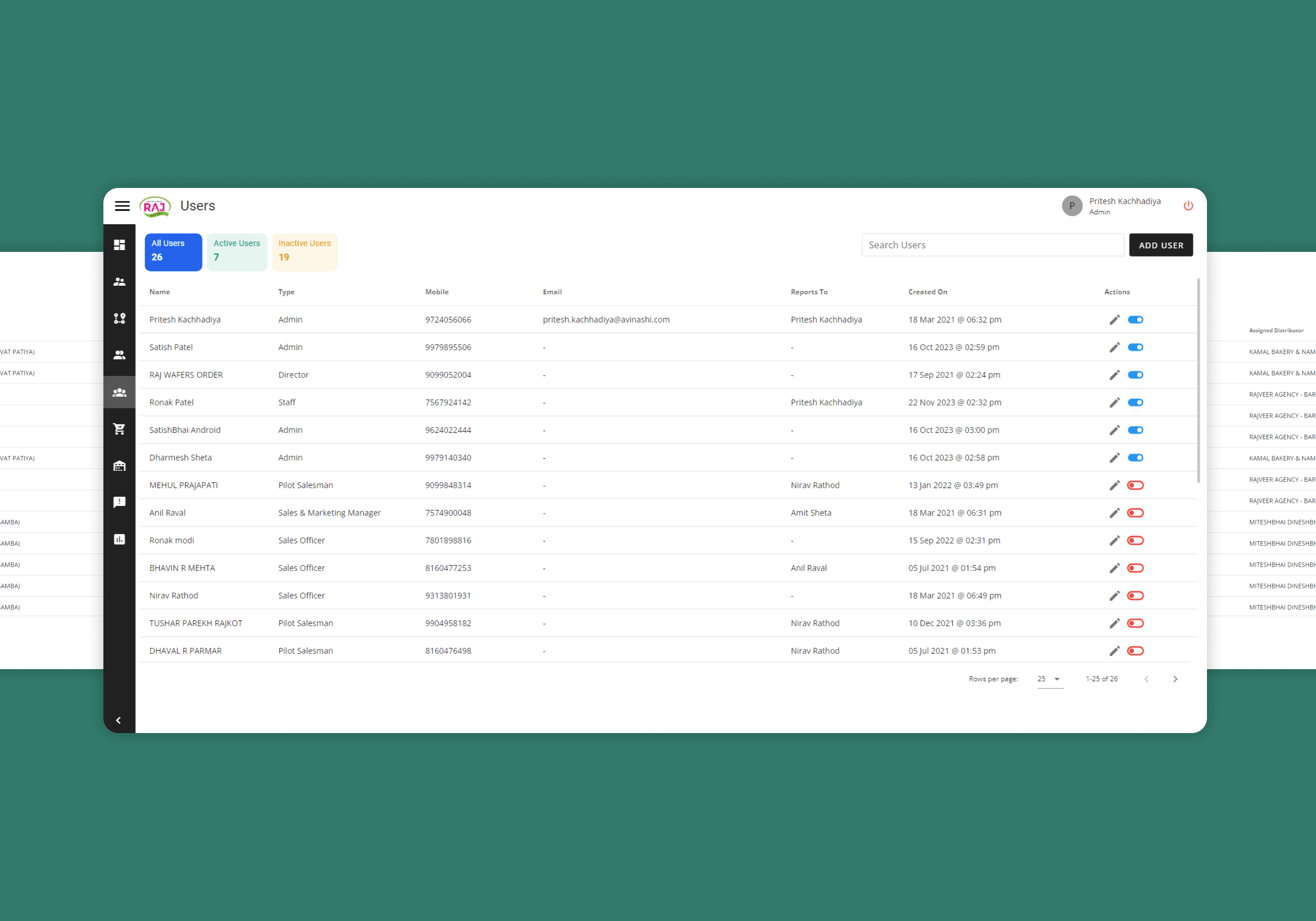Edit the Pritesh Kachhadiya row with pencil
1316x921 pixels.
coord(1114,320)
